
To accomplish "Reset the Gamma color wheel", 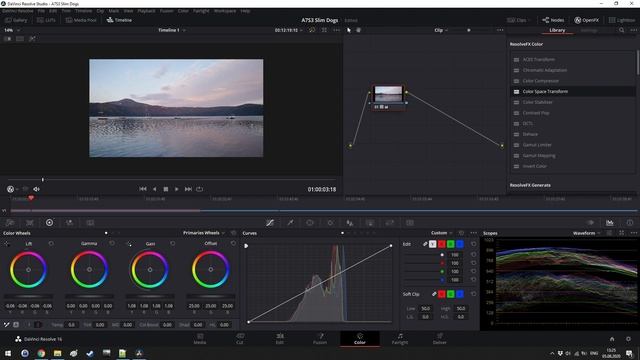I will pos(112,243).
